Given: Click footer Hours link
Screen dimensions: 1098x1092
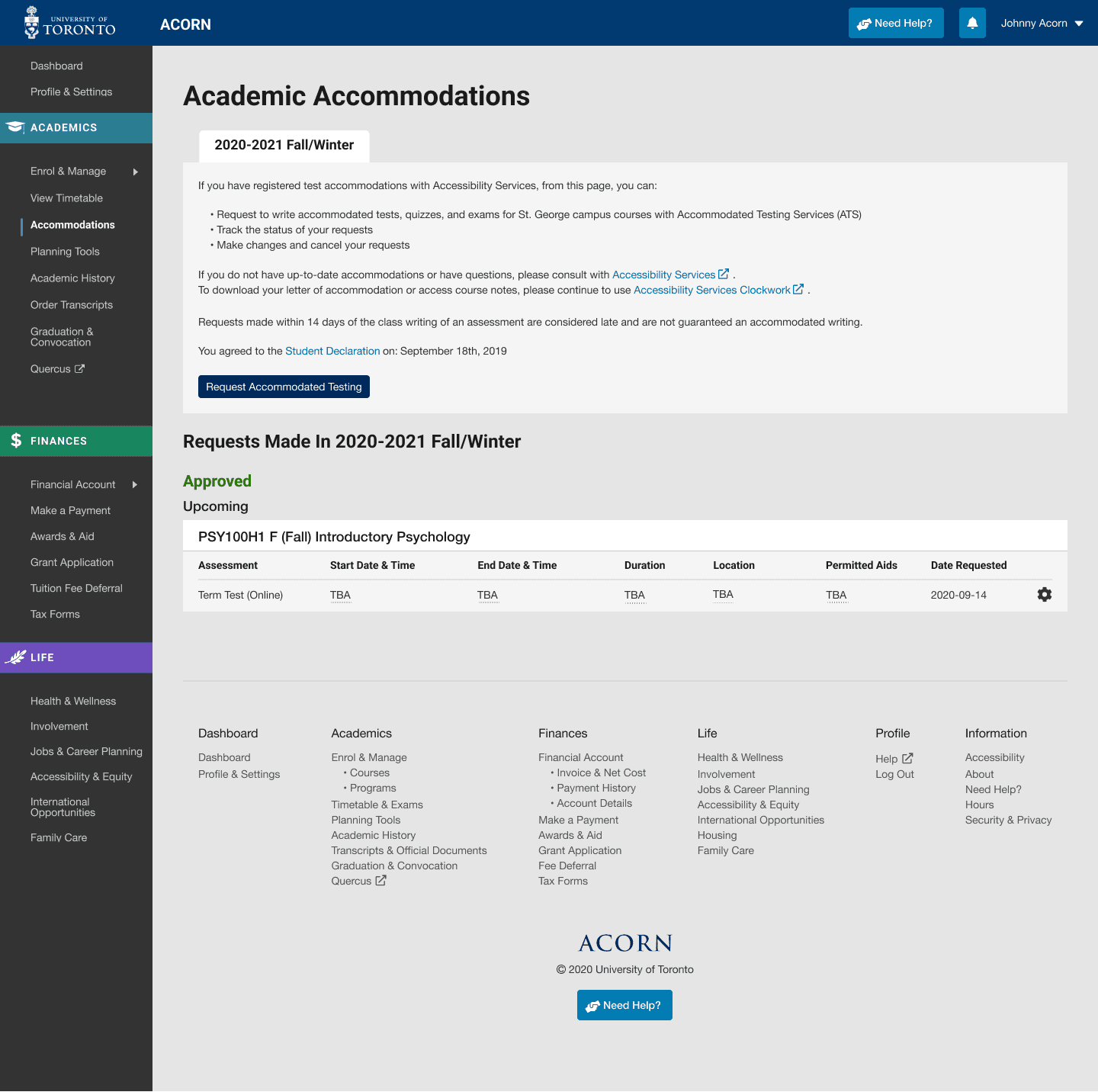Looking at the screenshot, I should coord(979,805).
